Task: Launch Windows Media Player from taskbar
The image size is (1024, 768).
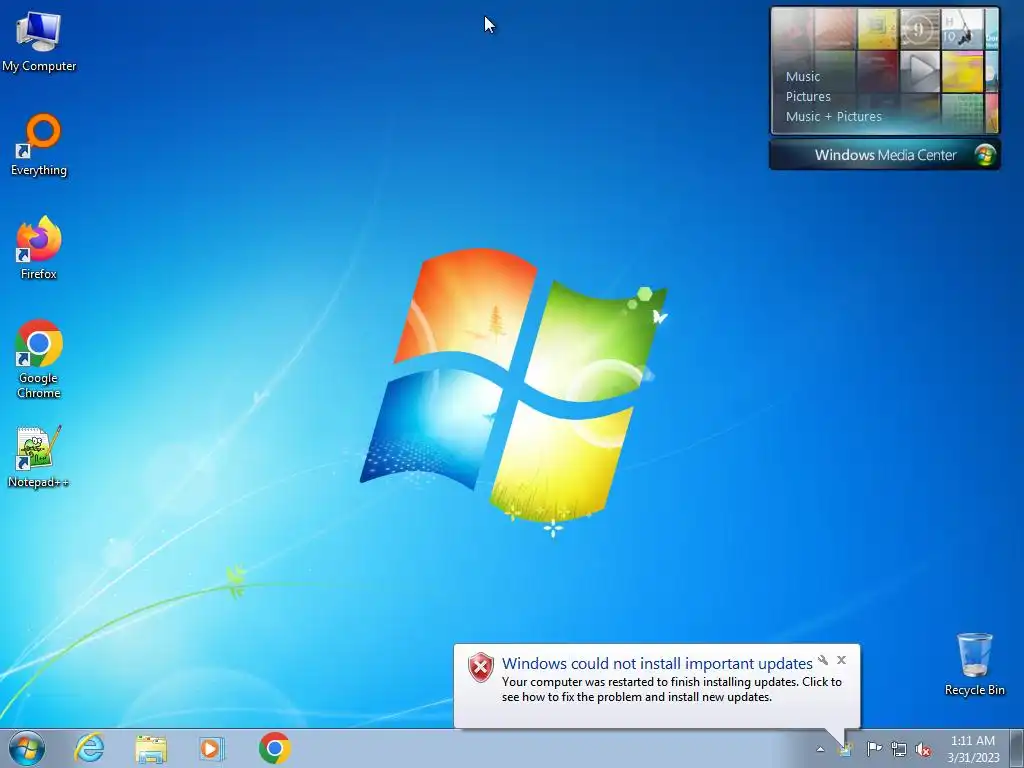Action: pos(212,748)
